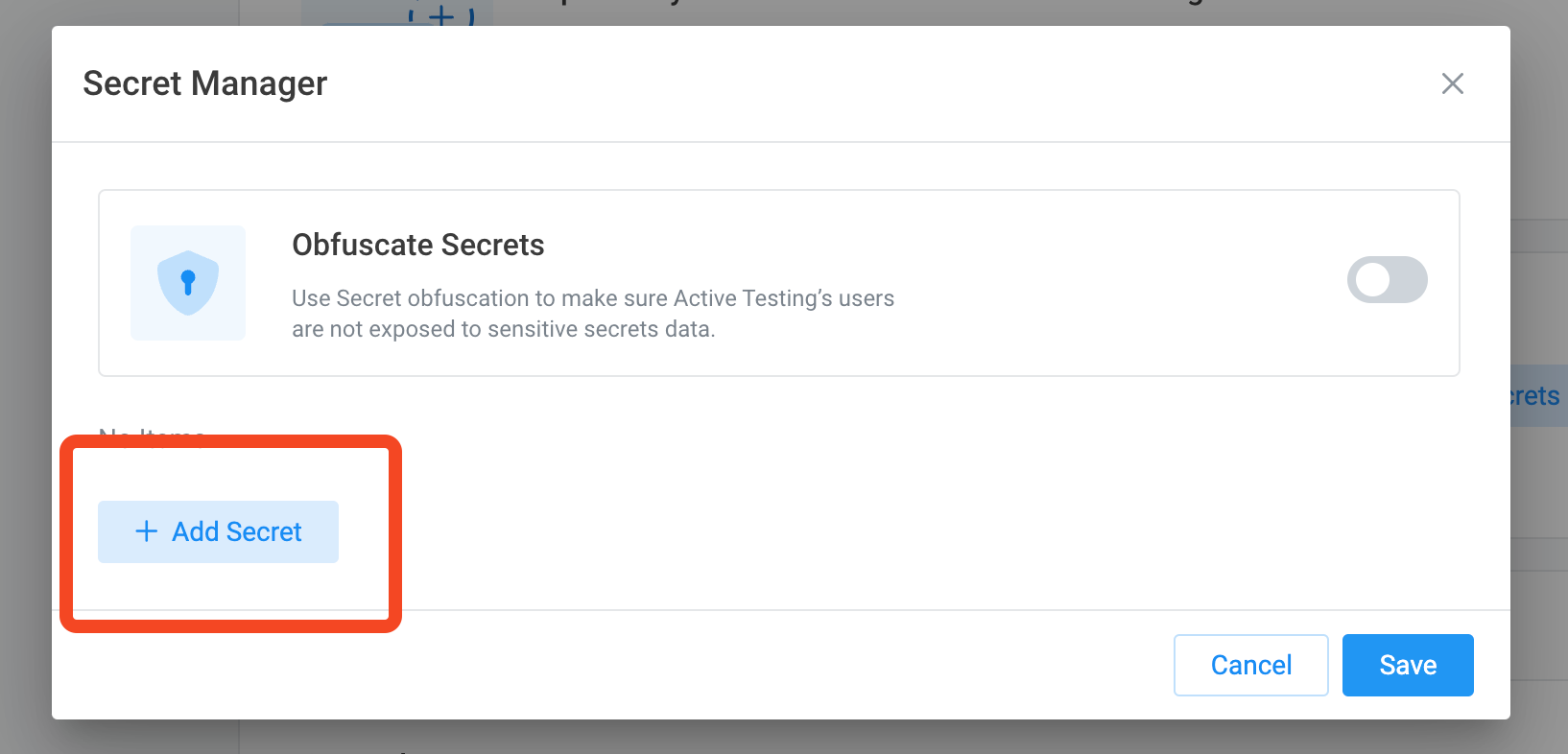1568x754 pixels.
Task: Enable the Obfuscate Secrets toggle
Action: click(x=1387, y=280)
